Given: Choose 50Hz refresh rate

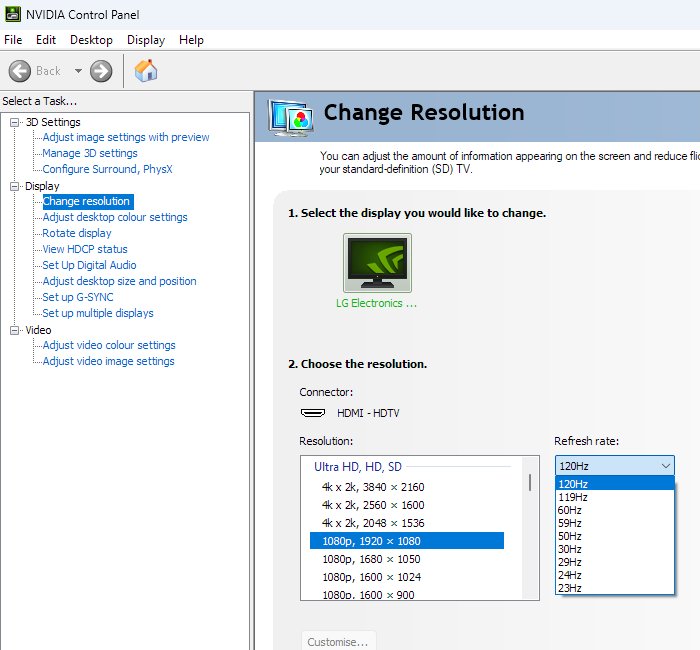Looking at the screenshot, I should click(615, 536).
